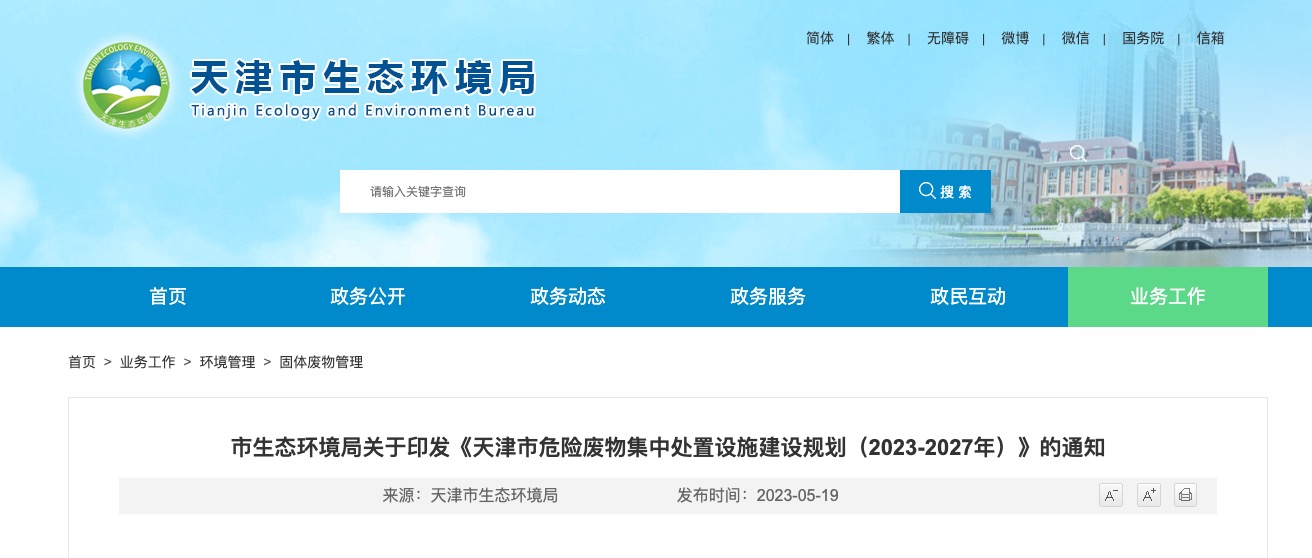The width and height of the screenshot is (1312, 558).
Task: Select the highlighted 业务工作 tab
Action: tap(1168, 297)
